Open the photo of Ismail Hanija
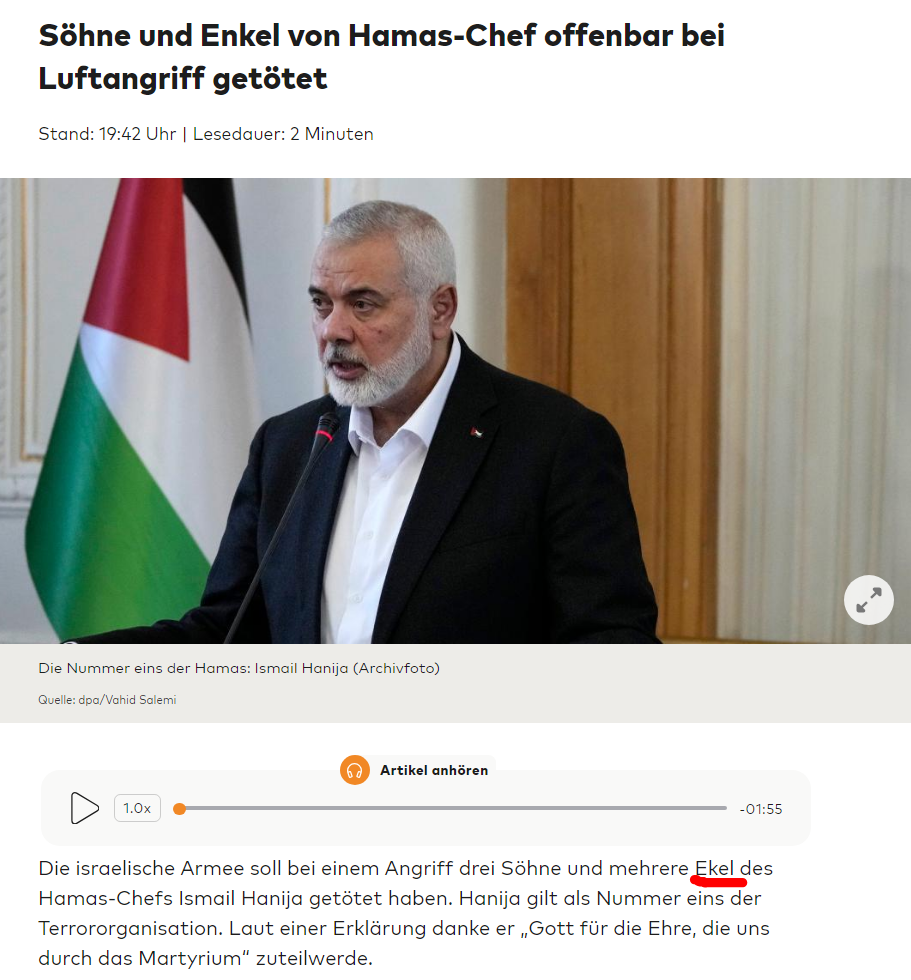Screen dimensions: 911x980 click(456, 411)
